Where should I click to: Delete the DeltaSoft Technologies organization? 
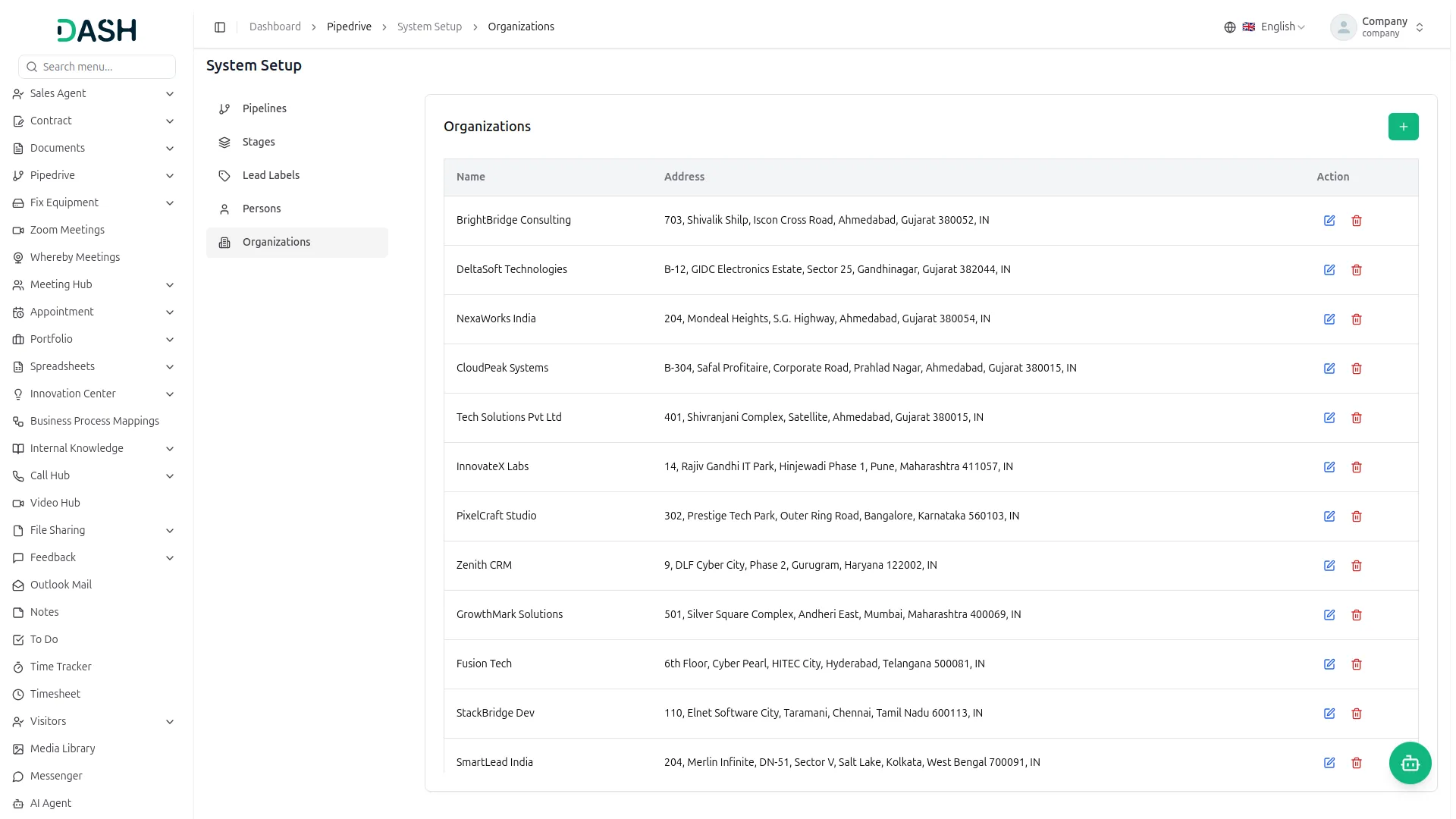pos(1357,270)
